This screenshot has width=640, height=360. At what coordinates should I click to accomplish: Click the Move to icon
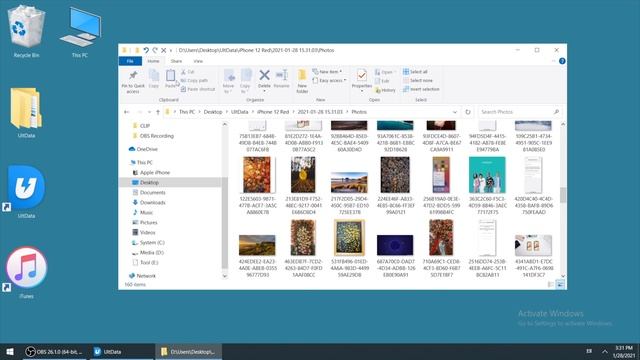[229, 76]
